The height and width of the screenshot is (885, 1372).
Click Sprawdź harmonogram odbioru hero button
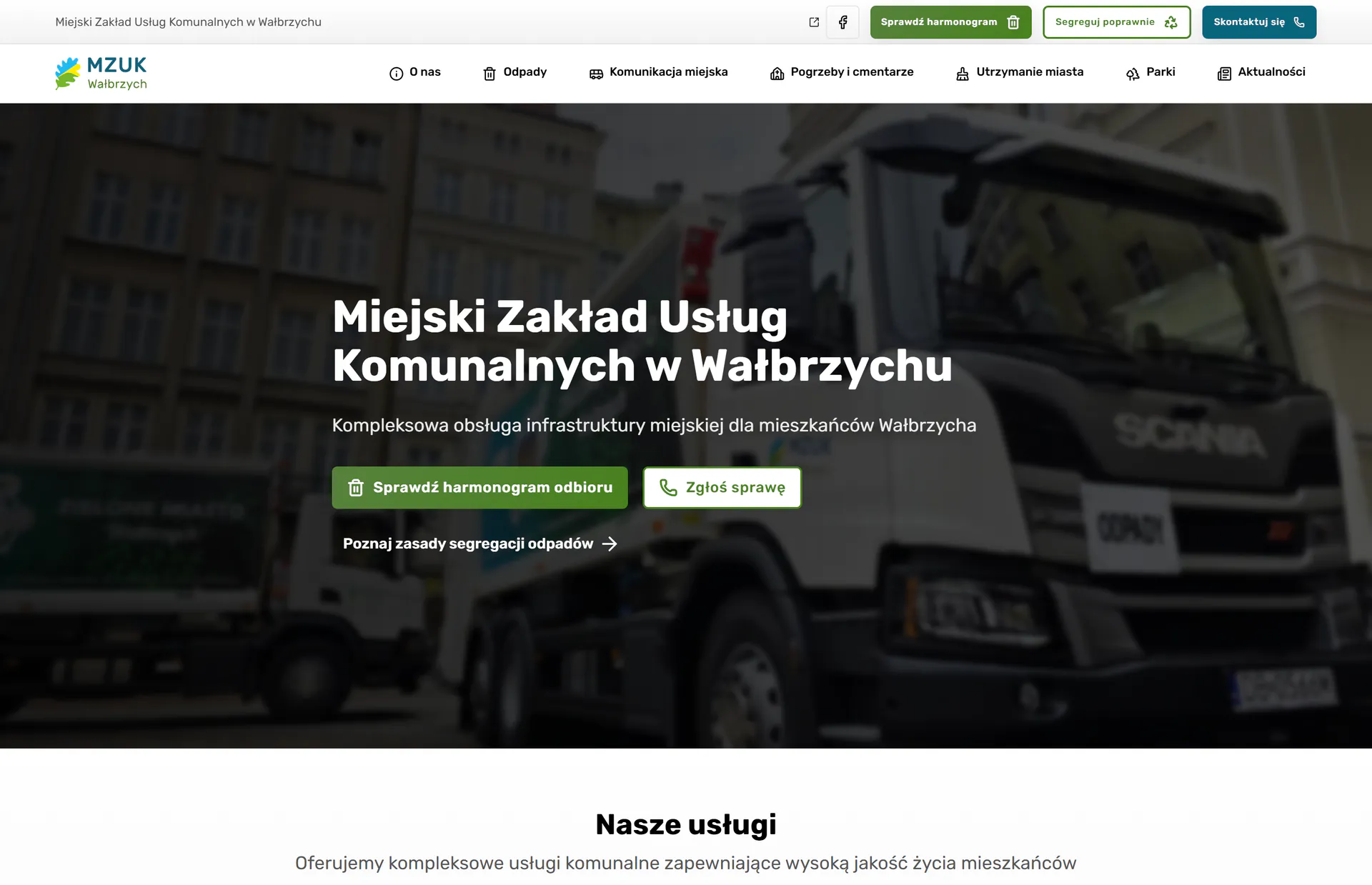[x=479, y=488]
